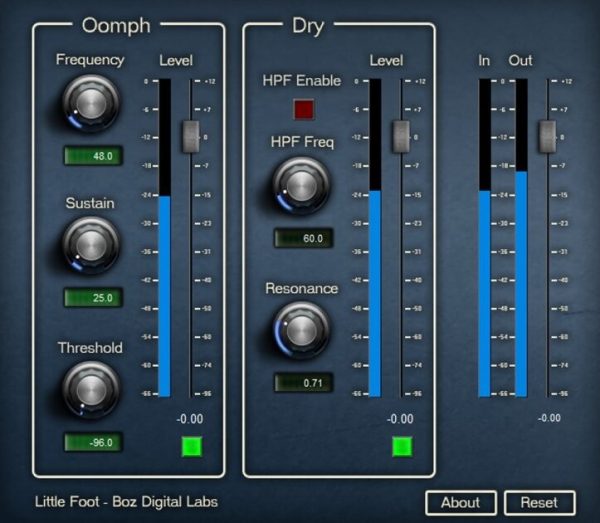Viewport: 600px width, 523px height.
Task: Click the Dry HPF Freq knob
Action: coord(302,186)
